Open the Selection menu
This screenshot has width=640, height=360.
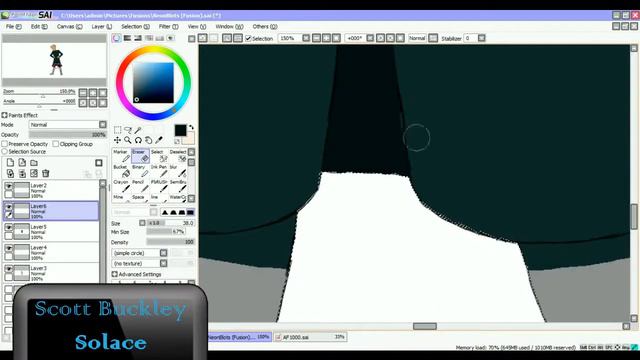pyautogui.click(x=135, y=27)
